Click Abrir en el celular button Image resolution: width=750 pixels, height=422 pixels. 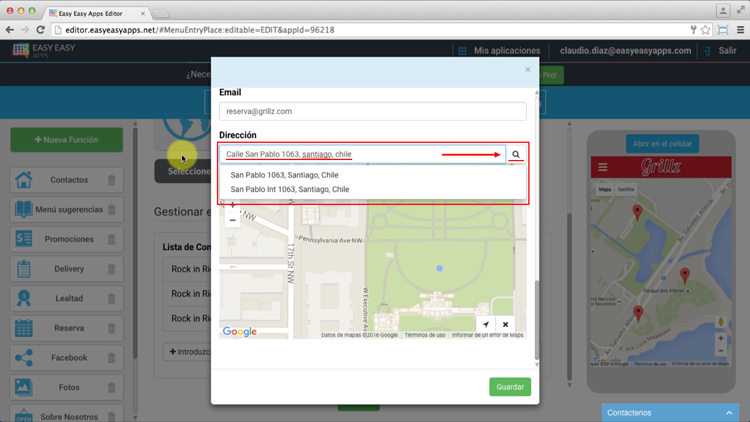662,143
